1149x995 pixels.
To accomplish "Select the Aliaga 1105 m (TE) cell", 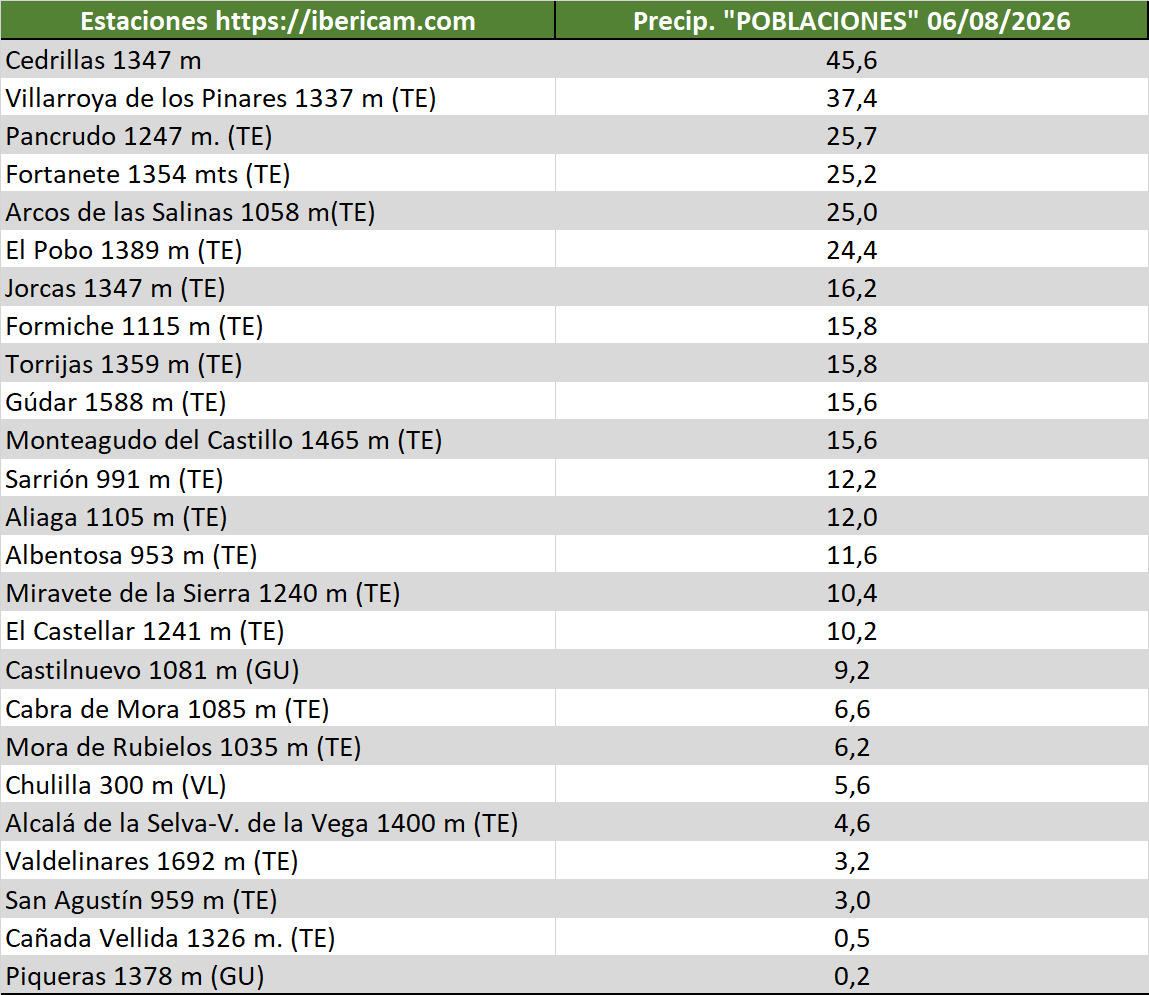I will point(278,517).
